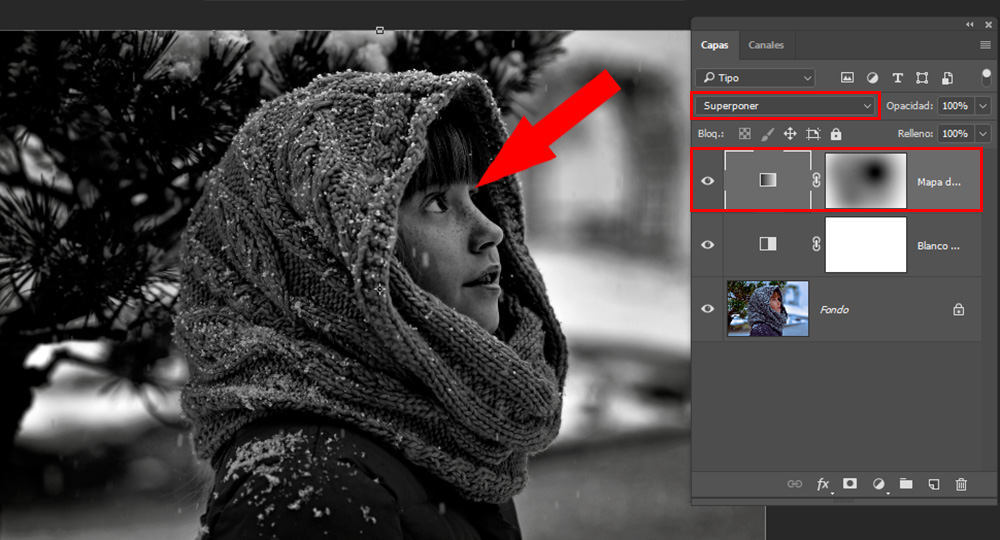The width and height of the screenshot is (1000, 540).
Task: Filter layers by shape layers
Action: (922, 78)
